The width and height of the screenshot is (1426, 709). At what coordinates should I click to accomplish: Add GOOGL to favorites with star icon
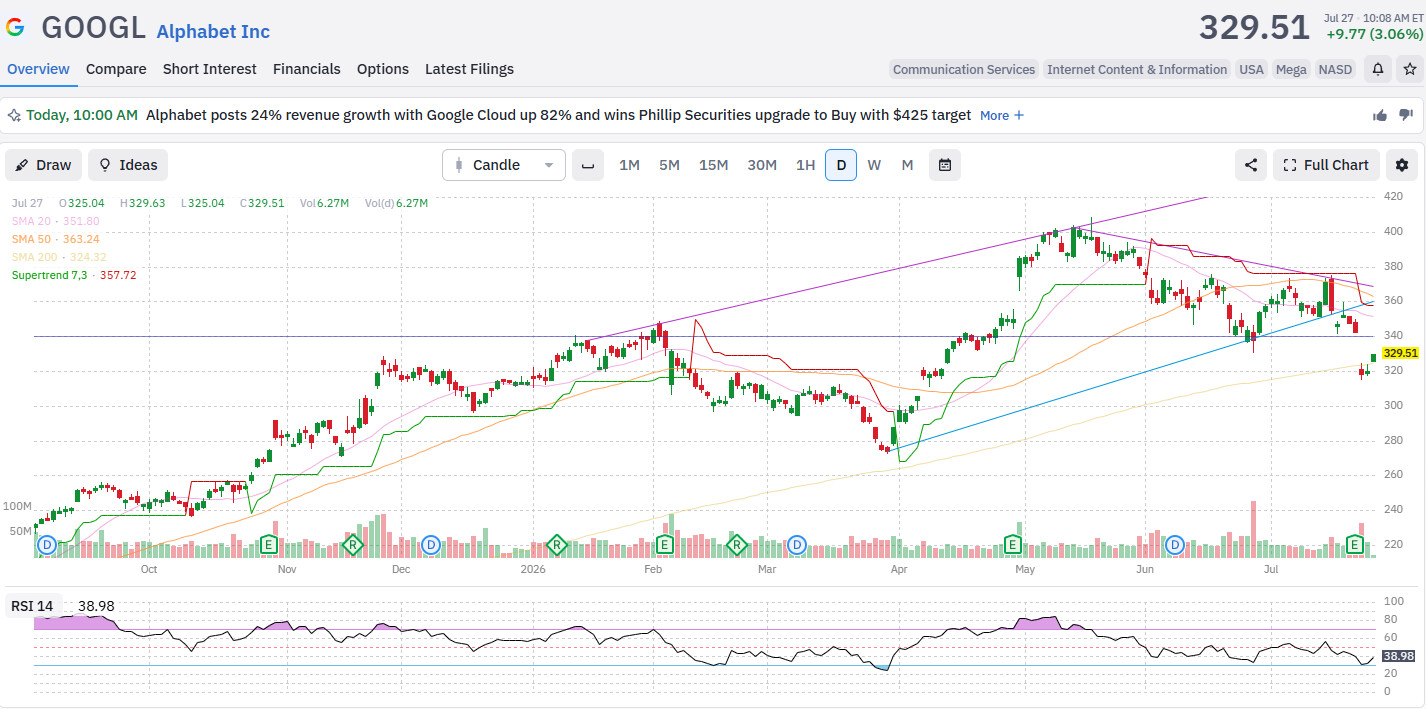(x=1409, y=69)
